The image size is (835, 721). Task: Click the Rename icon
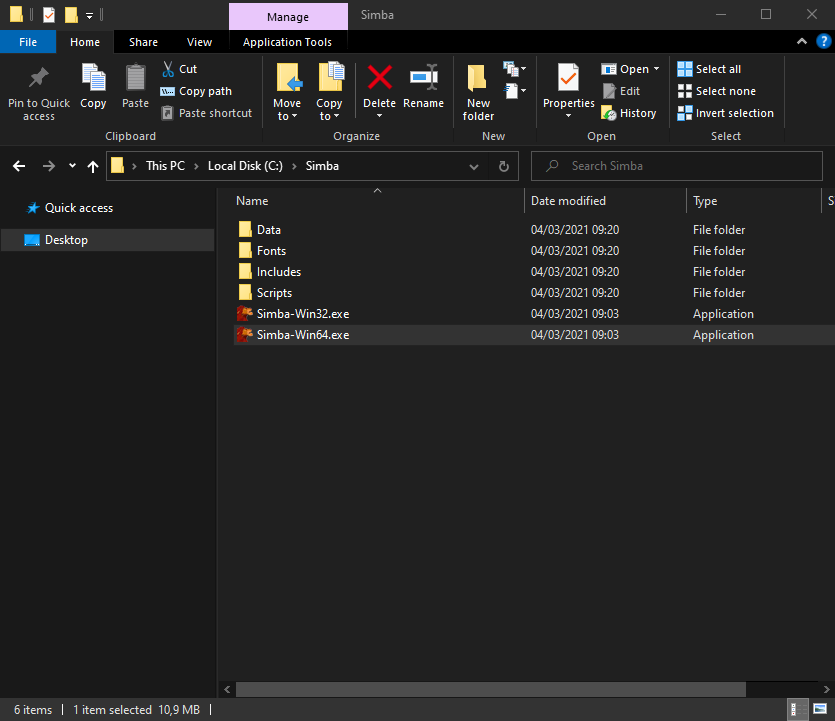coord(424,78)
